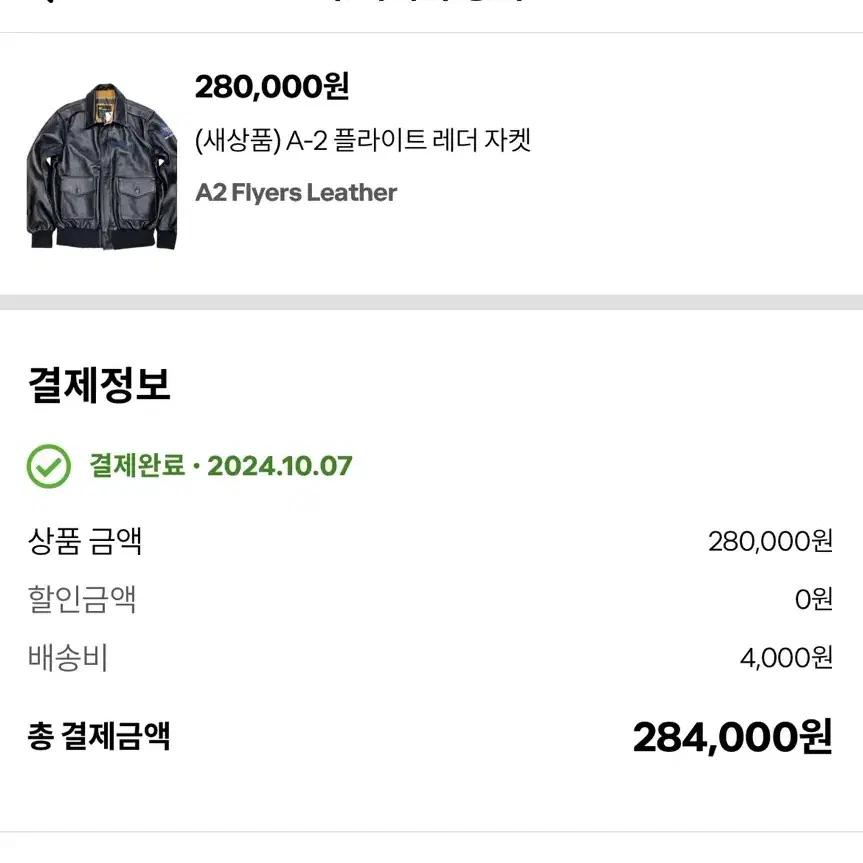Click the 결제완료 2024.10.07 status text

coord(221,466)
